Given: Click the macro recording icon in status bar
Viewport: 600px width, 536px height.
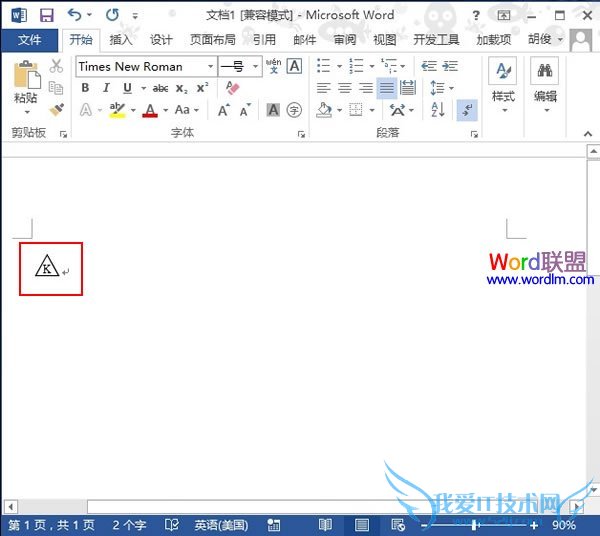Looking at the screenshot, I should tap(274, 525).
